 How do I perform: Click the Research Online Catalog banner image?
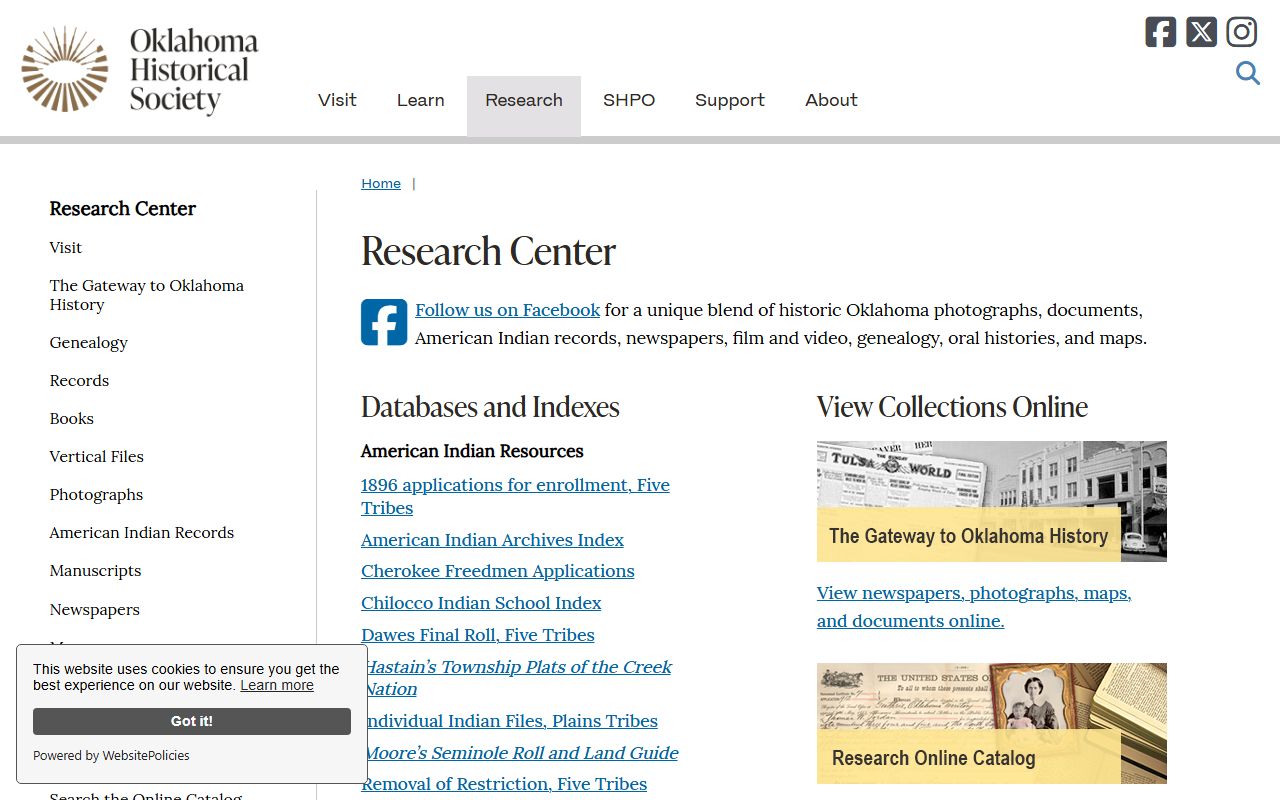[x=991, y=723]
